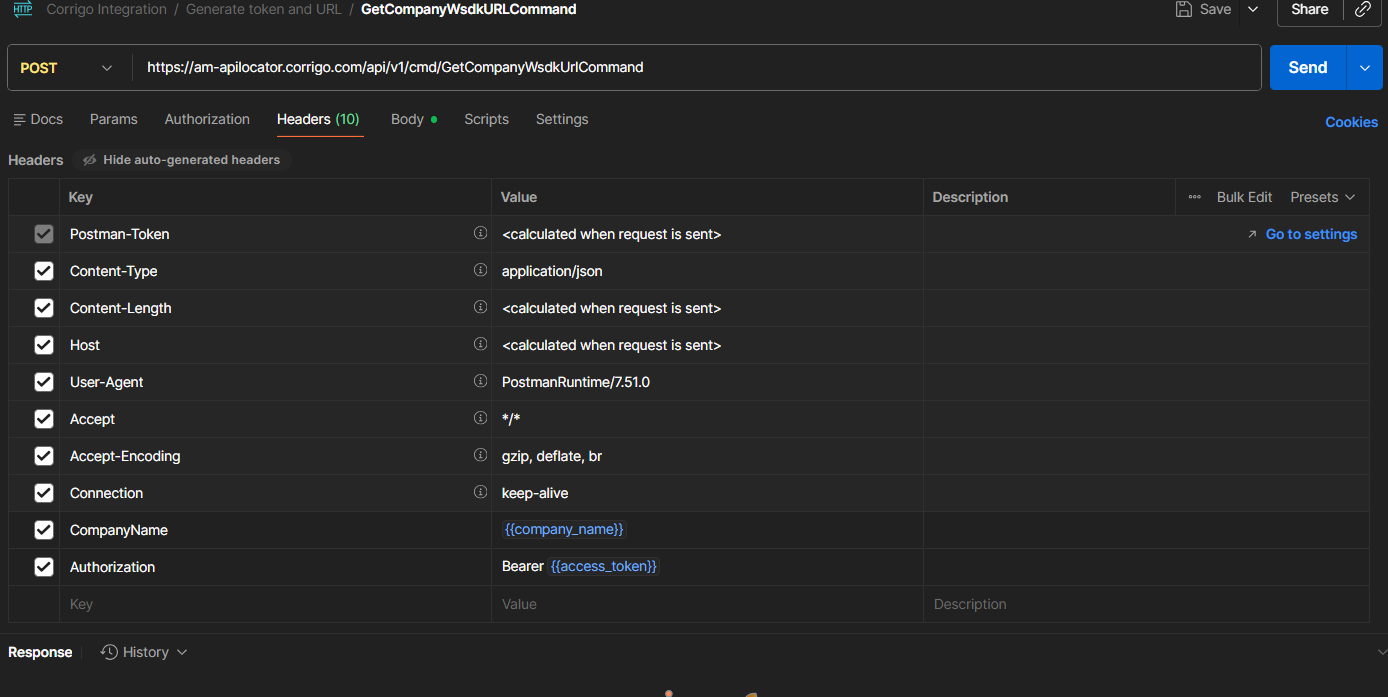Viewport: 1388px width, 697px height.
Task: Copy request link via chain icon
Action: click(1363, 9)
